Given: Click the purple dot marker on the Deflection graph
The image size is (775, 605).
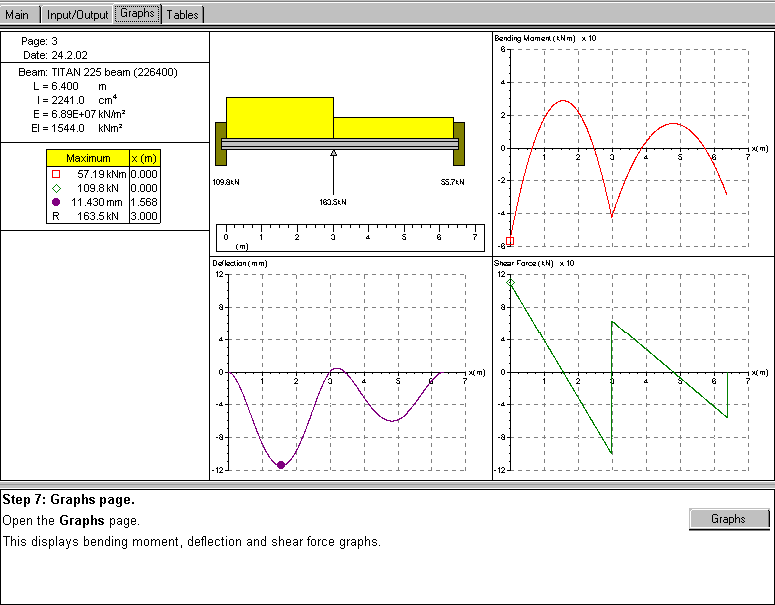Looking at the screenshot, I should (281, 465).
